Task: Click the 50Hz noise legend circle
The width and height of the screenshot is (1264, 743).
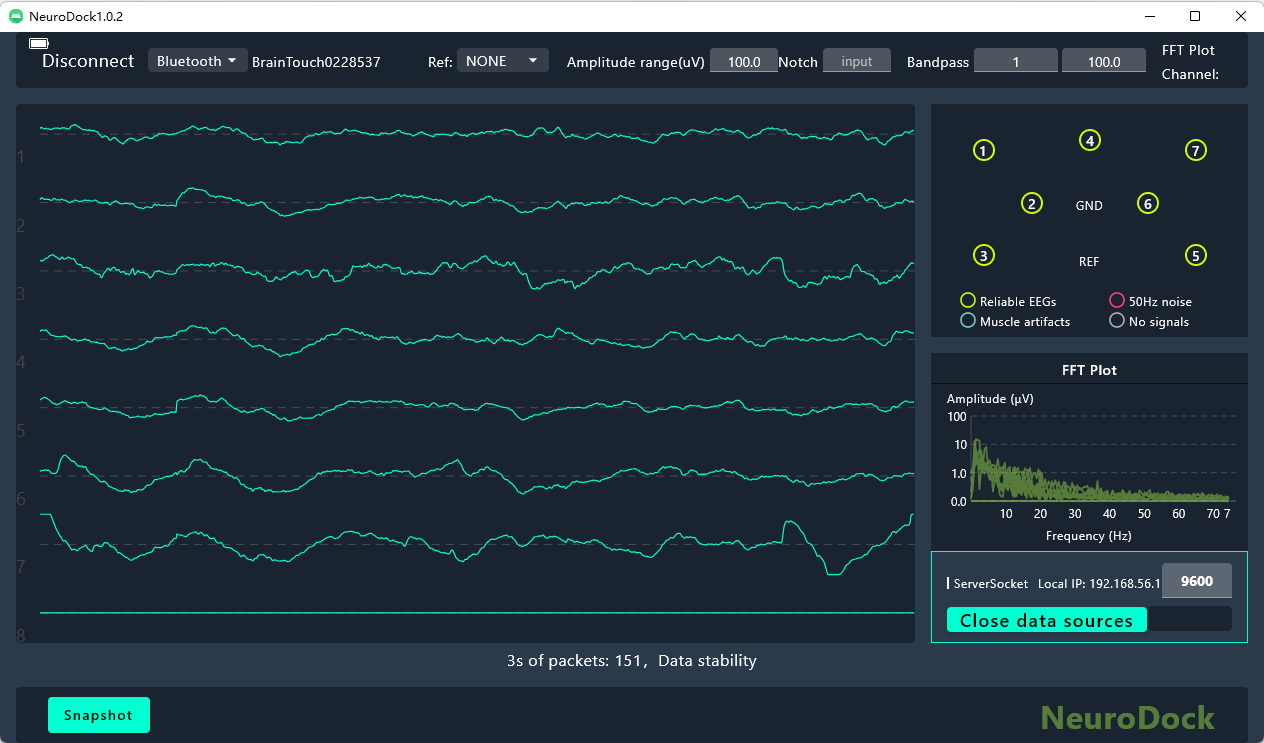Action: point(1117,300)
